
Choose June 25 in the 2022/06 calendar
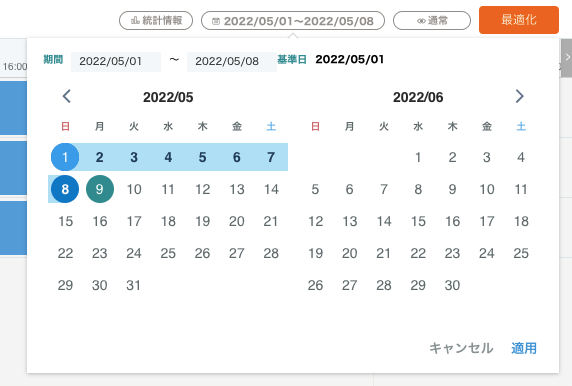(521, 253)
